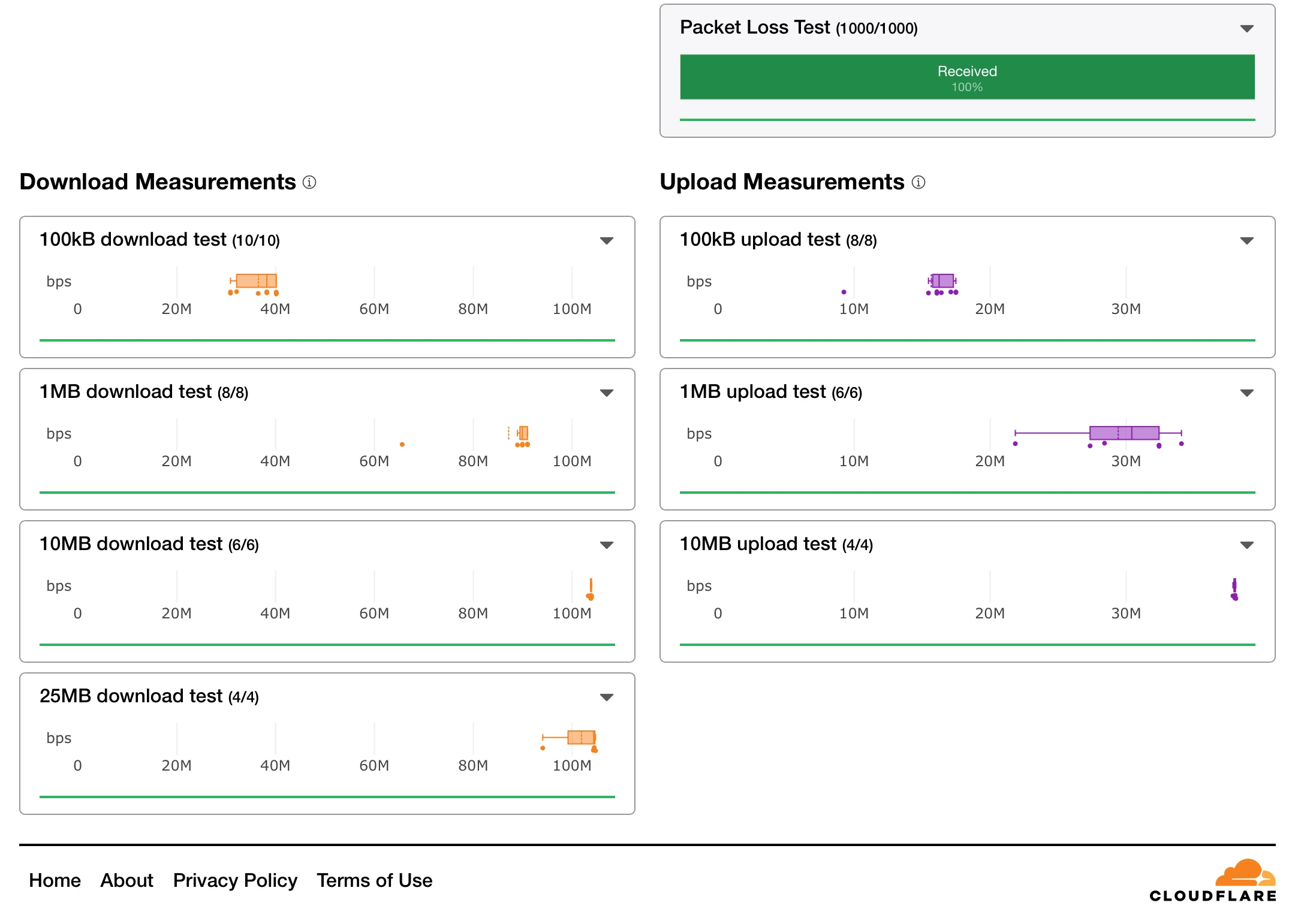Screen dimensions: 1295x924
Task: Click the green Received 100% bar
Action: 966,77
